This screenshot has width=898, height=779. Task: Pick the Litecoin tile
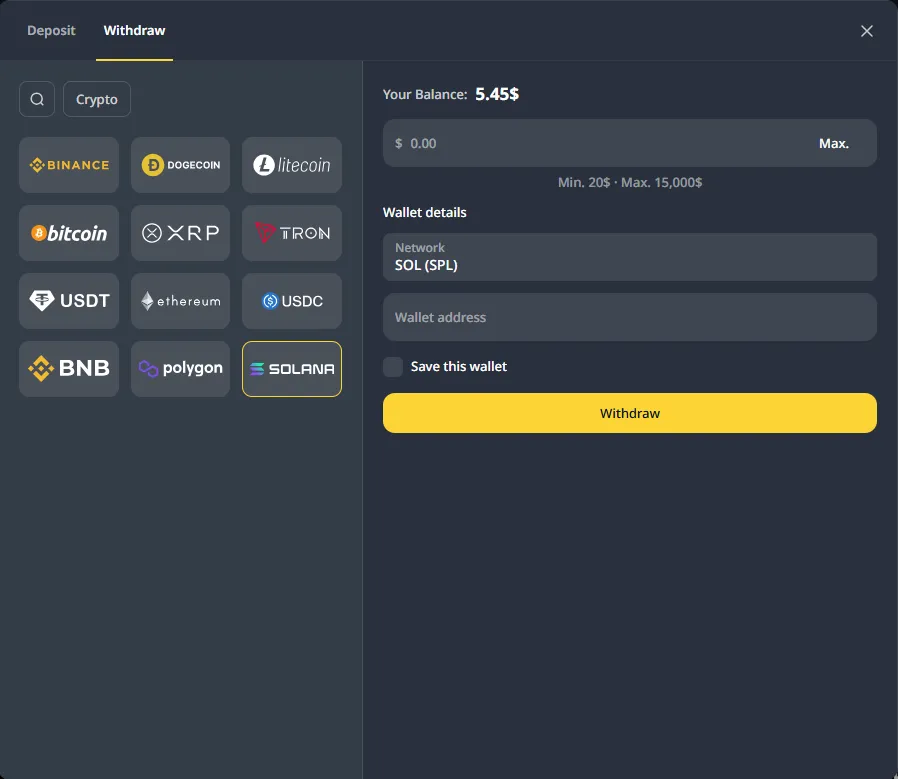(x=292, y=165)
